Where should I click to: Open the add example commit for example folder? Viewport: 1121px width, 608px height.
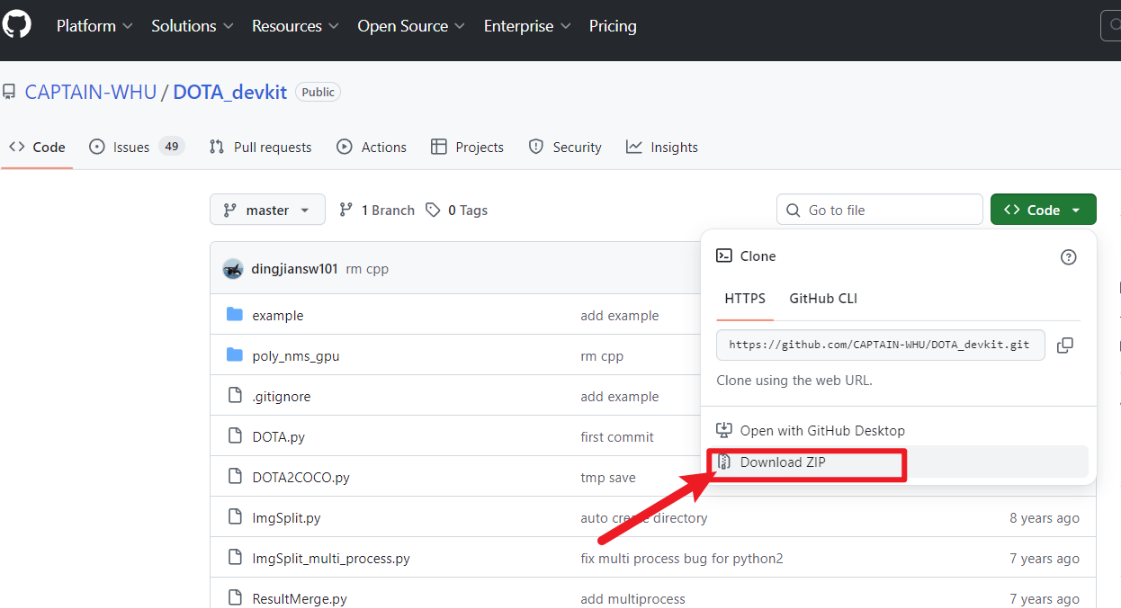[620, 315]
